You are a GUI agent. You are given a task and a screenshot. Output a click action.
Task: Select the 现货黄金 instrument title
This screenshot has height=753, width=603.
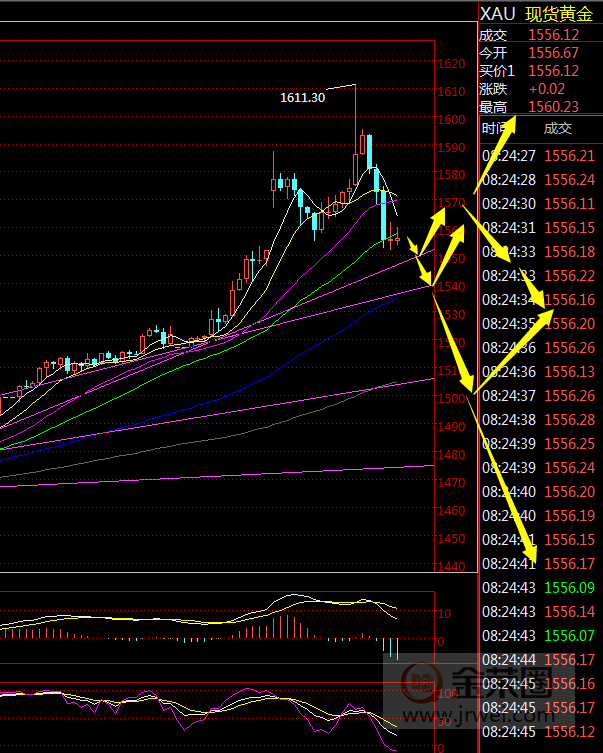pos(562,14)
